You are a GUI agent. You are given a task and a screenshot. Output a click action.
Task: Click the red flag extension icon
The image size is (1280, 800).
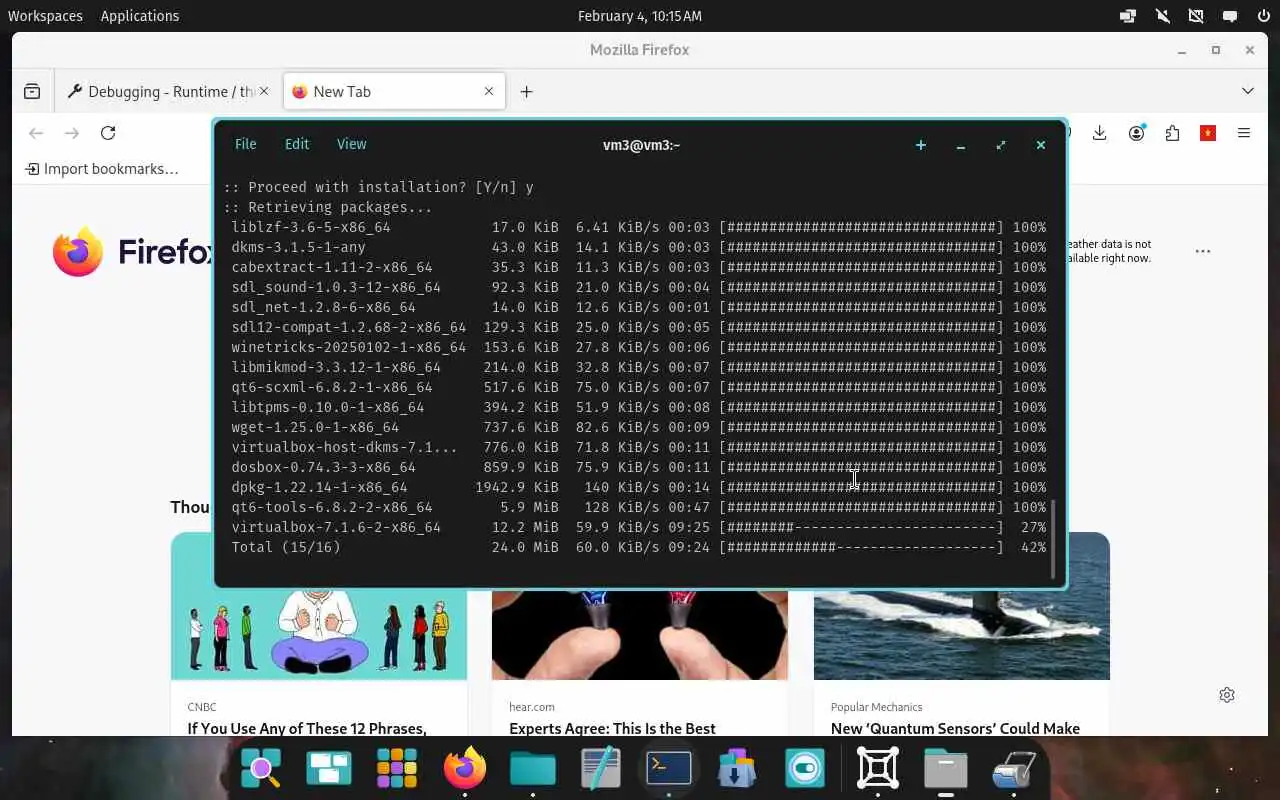[x=1208, y=133]
